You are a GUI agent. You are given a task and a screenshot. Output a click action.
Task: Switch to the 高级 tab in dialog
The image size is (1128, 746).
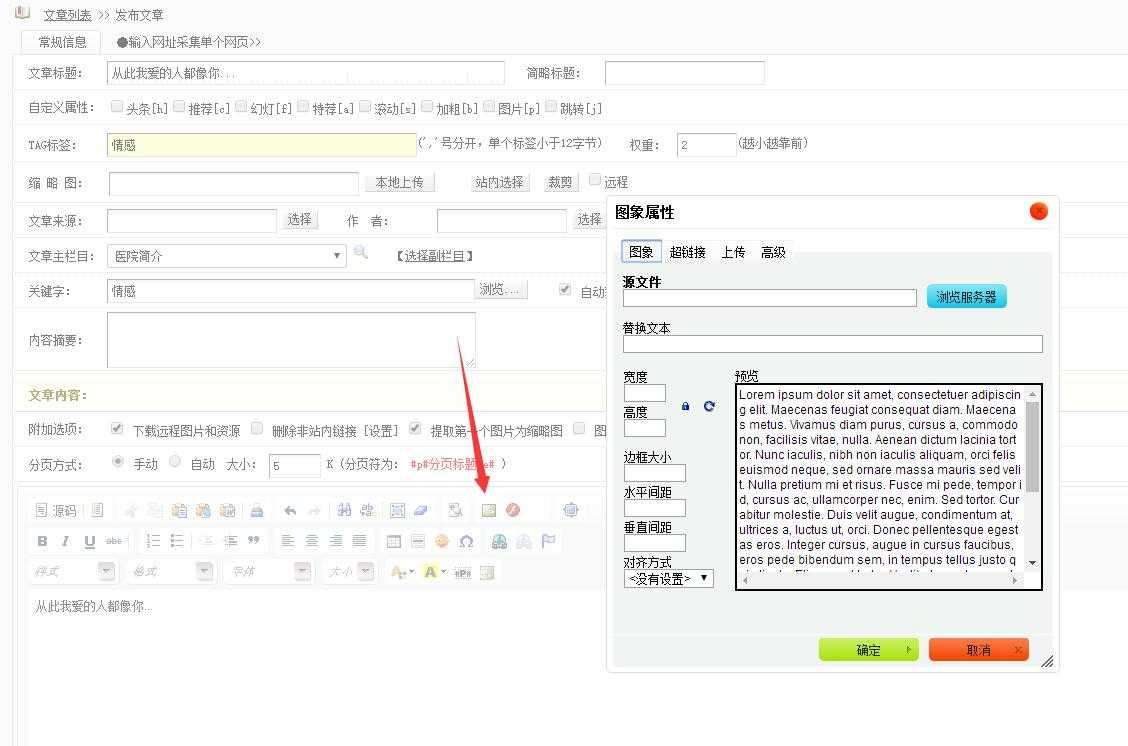pos(773,253)
